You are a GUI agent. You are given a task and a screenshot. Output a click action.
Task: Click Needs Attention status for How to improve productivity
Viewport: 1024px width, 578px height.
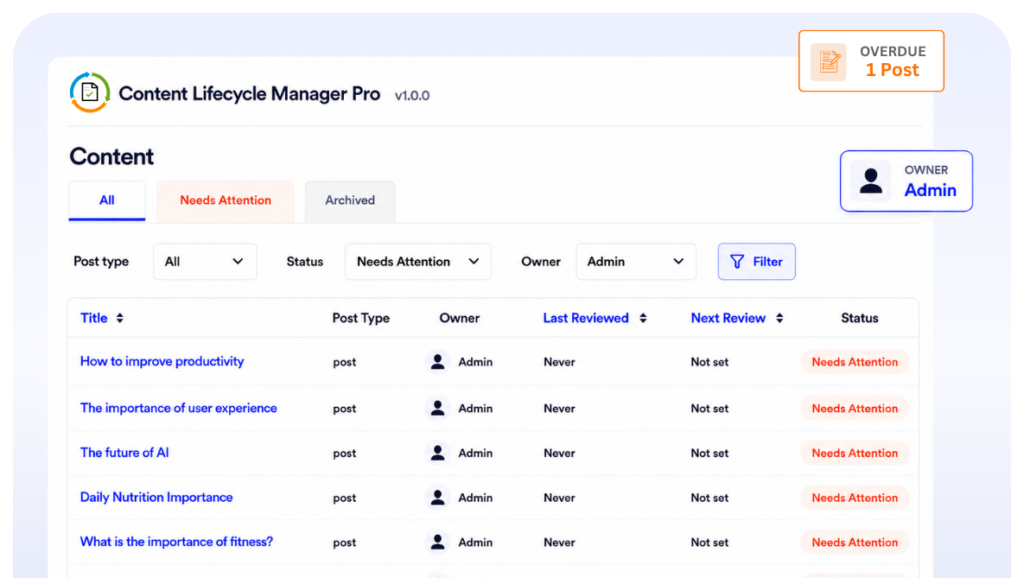coord(854,362)
